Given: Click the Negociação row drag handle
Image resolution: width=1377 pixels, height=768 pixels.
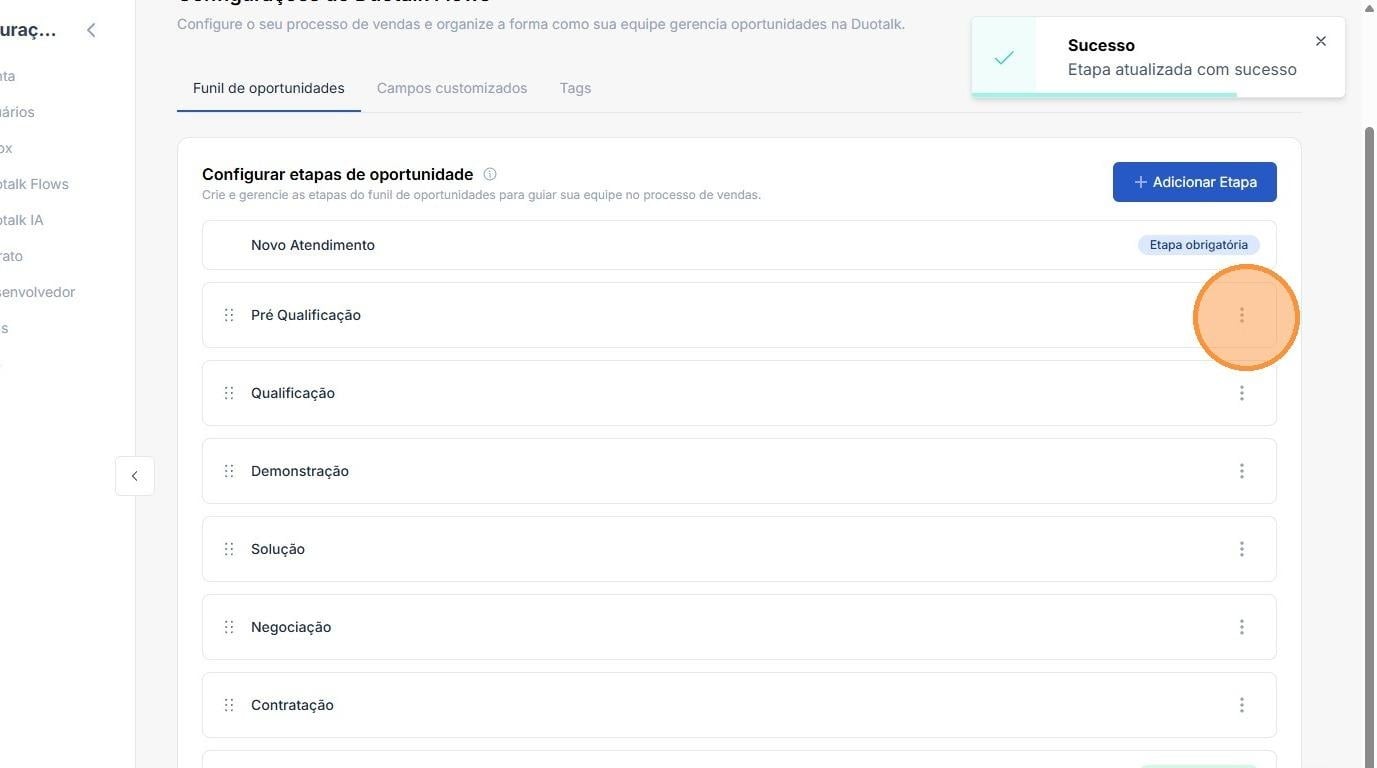Looking at the screenshot, I should click(x=229, y=627).
